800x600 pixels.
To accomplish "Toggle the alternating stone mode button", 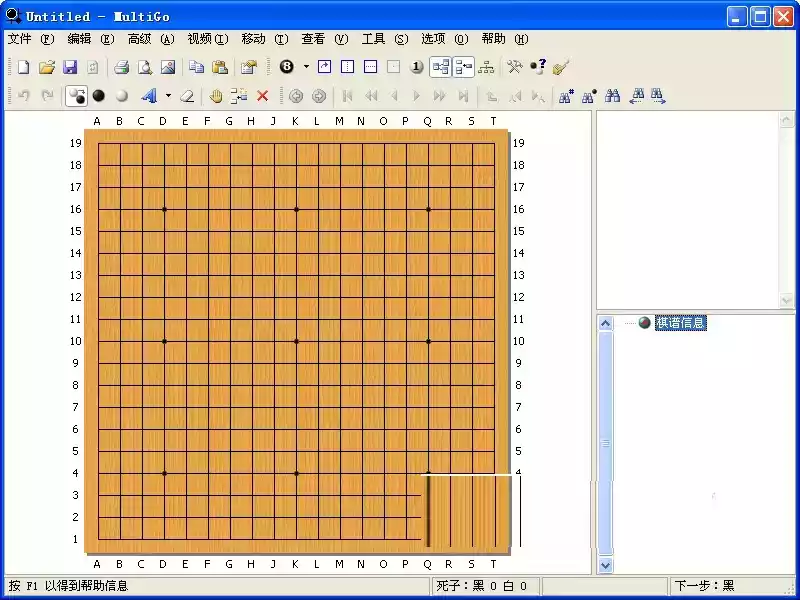I will pos(76,96).
